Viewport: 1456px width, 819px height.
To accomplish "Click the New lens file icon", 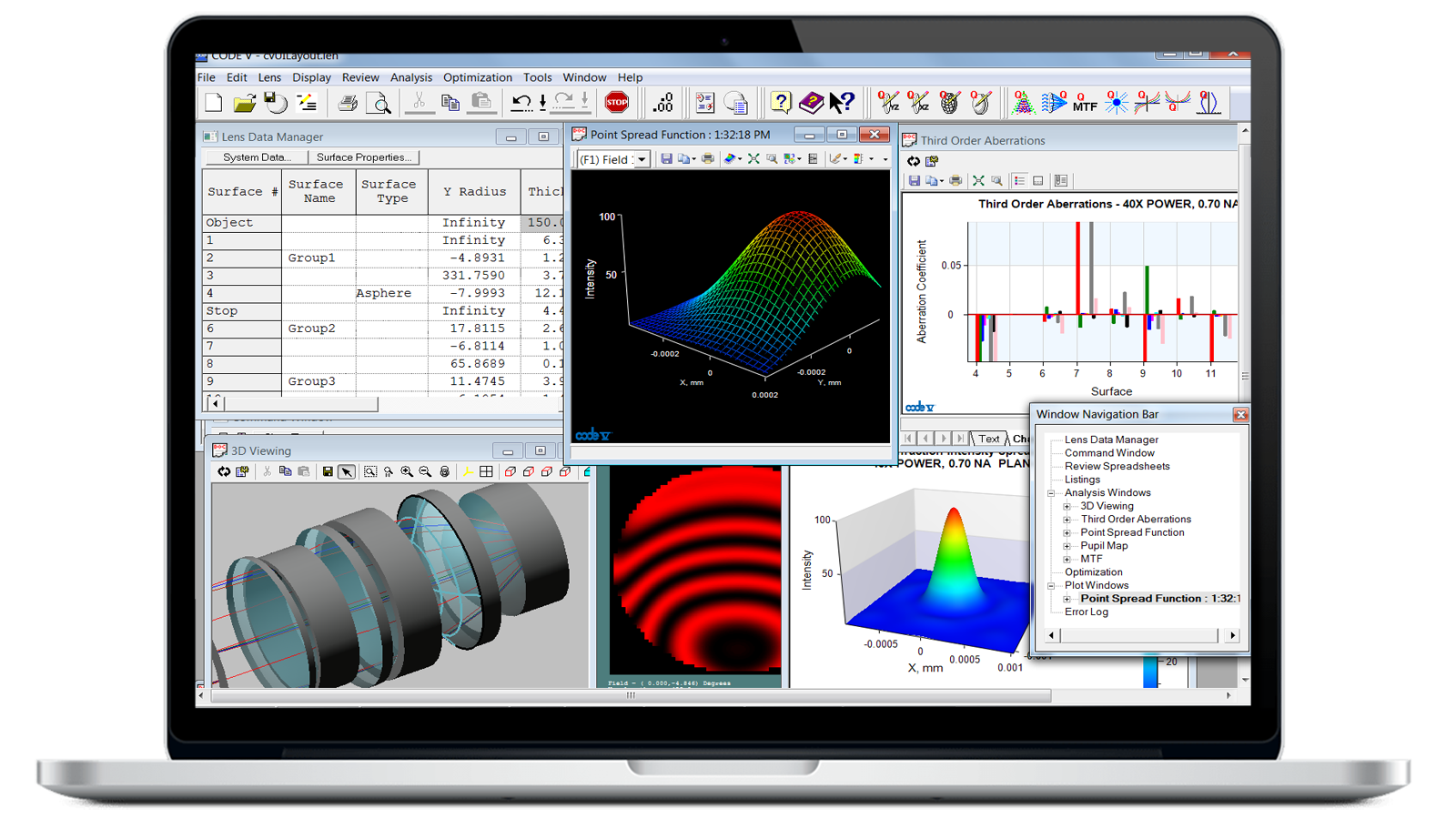I will [x=214, y=104].
